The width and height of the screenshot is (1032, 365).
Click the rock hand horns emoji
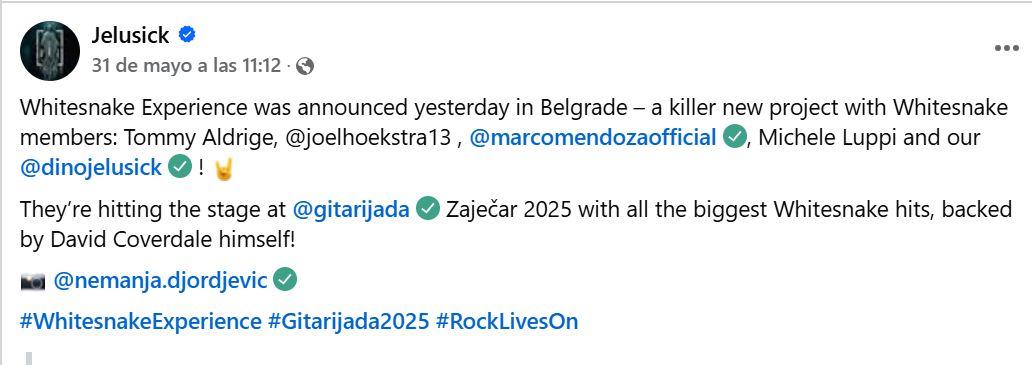[224, 168]
